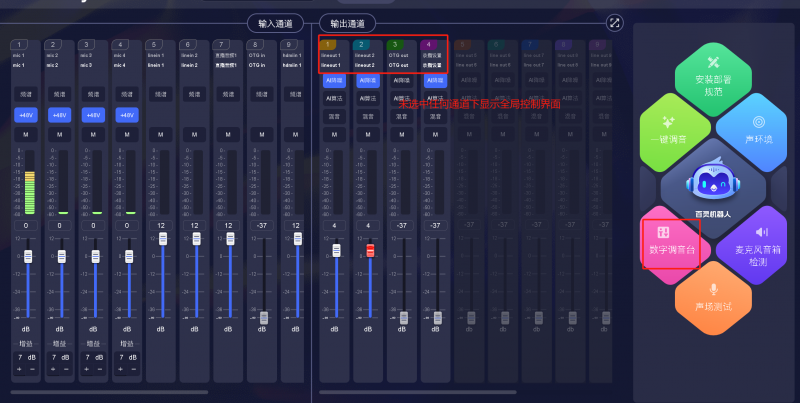Increase mic 1 gain with plus button
Screen dimensions: 800x403
point(19,369)
